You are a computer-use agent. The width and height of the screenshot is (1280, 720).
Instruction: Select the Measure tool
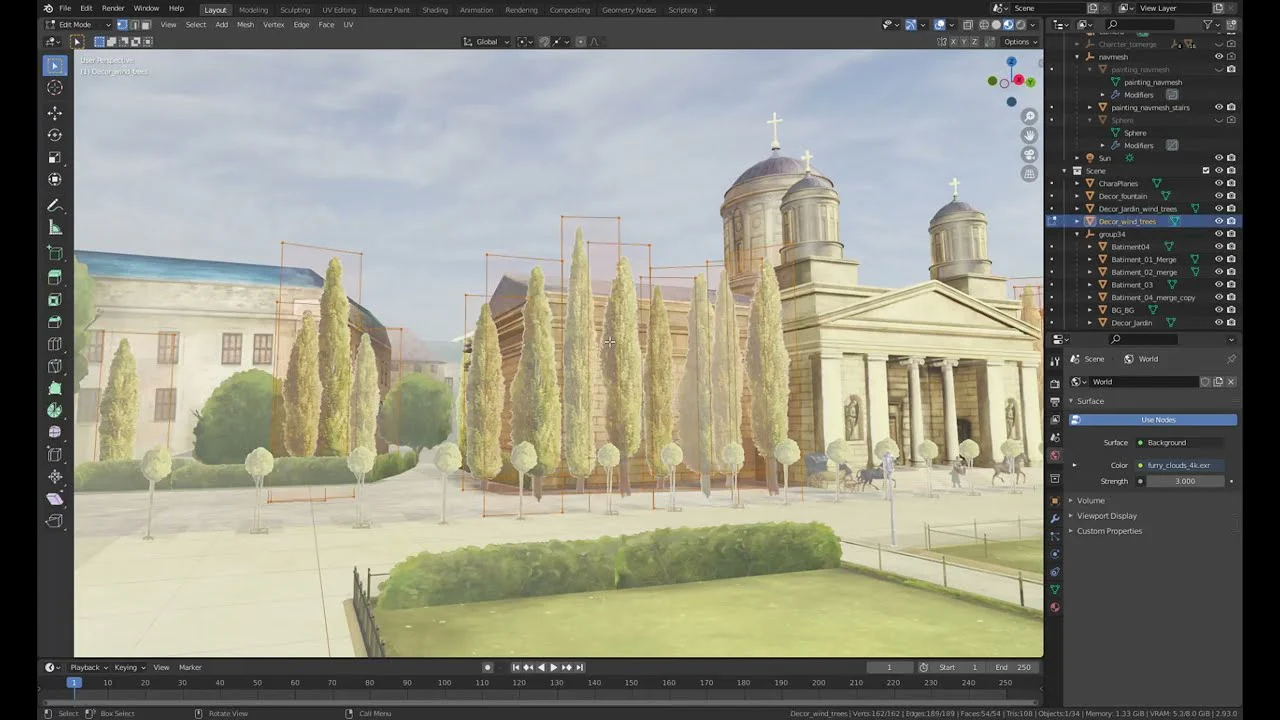tap(55, 228)
